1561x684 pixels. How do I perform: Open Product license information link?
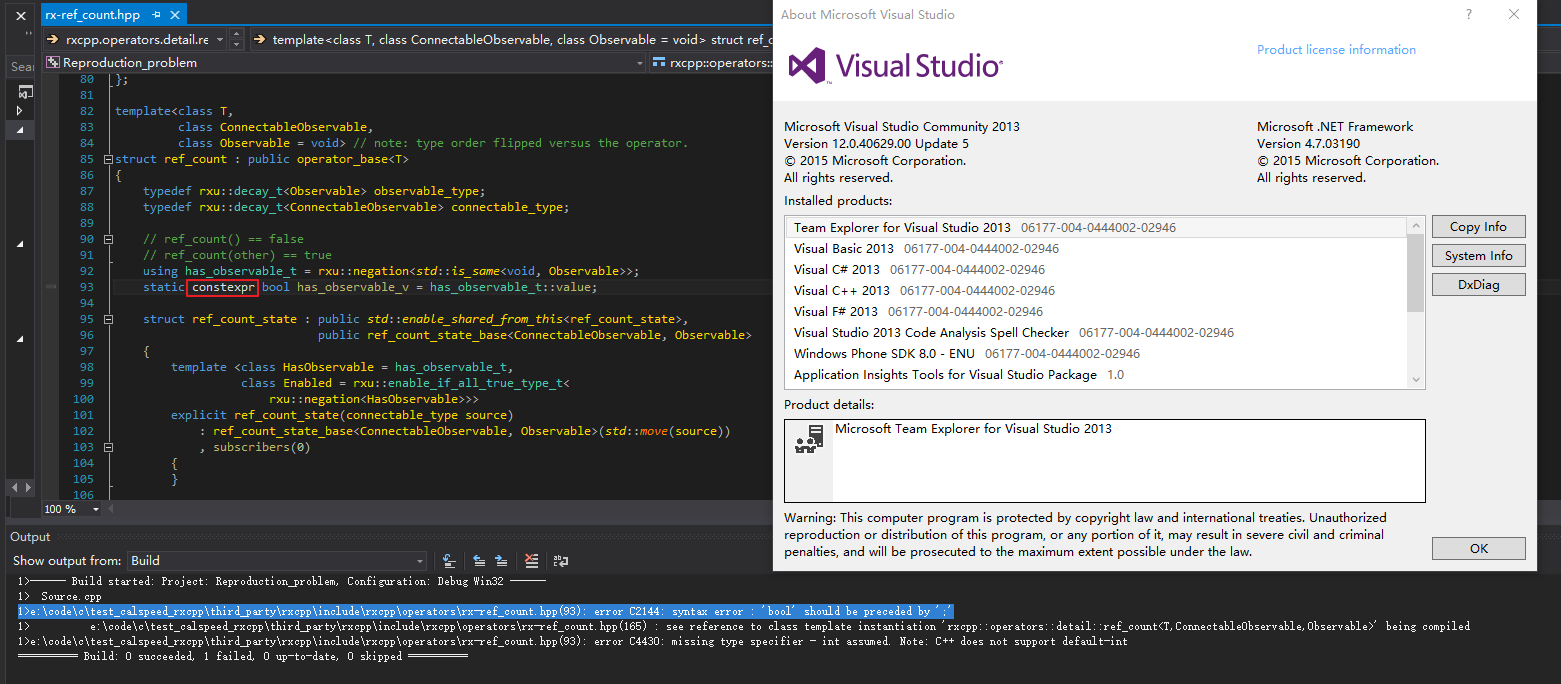point(1336,50)
